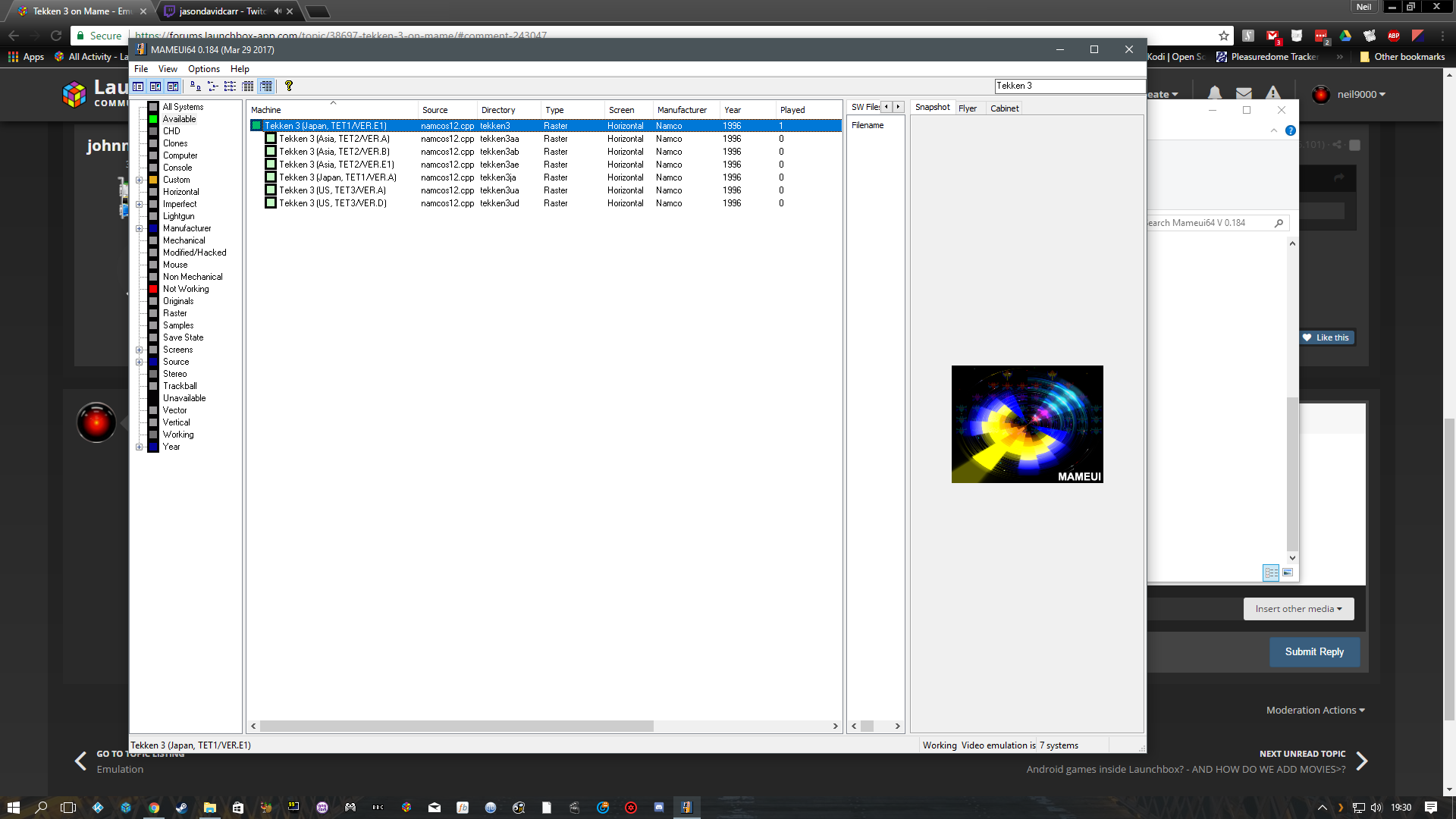Image resolution: width=1456 pixels, height=819 pixels.
Task: Switch to the Flyer tab
Action: tap(968, 108)
